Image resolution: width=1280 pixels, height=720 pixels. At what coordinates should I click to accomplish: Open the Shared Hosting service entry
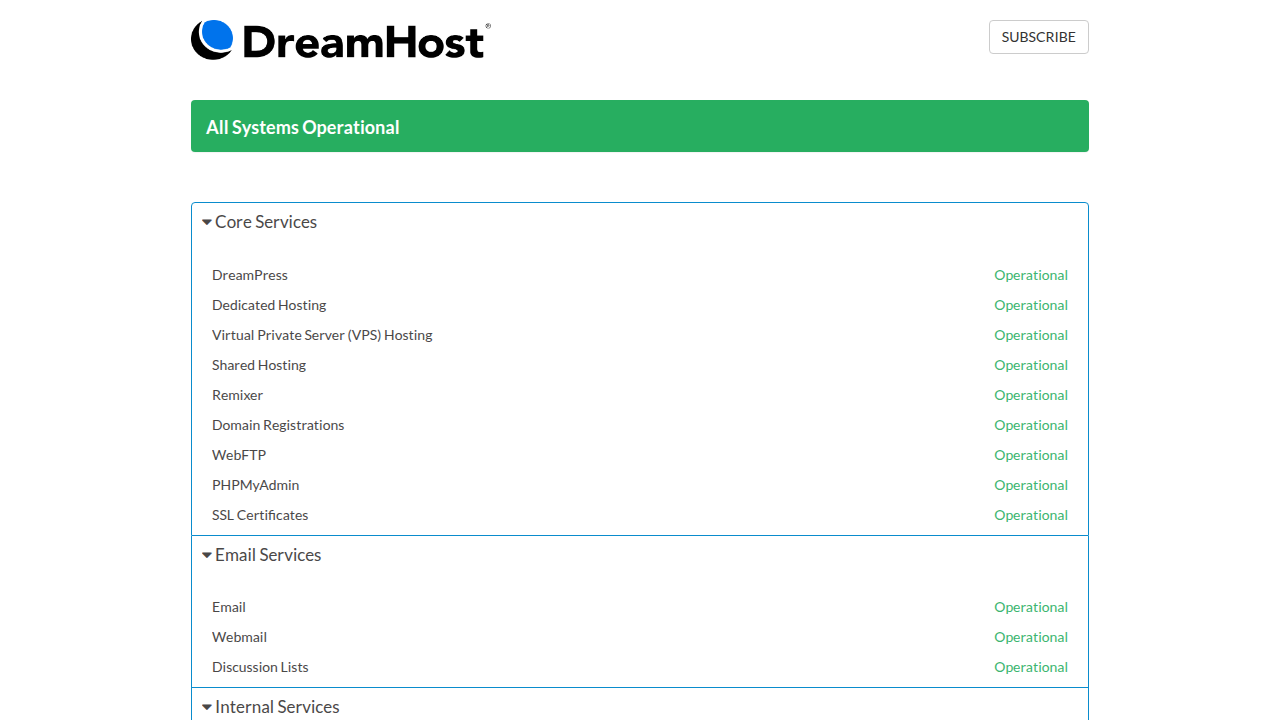pos(258,365)
